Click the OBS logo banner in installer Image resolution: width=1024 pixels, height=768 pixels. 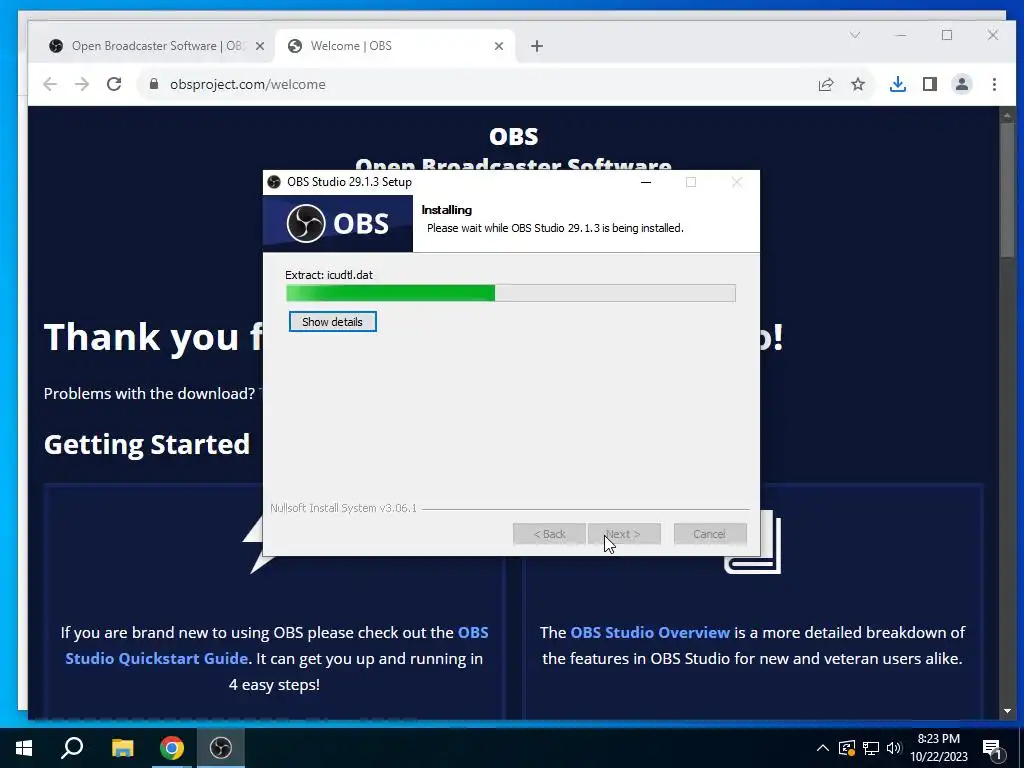pos(338,223)
